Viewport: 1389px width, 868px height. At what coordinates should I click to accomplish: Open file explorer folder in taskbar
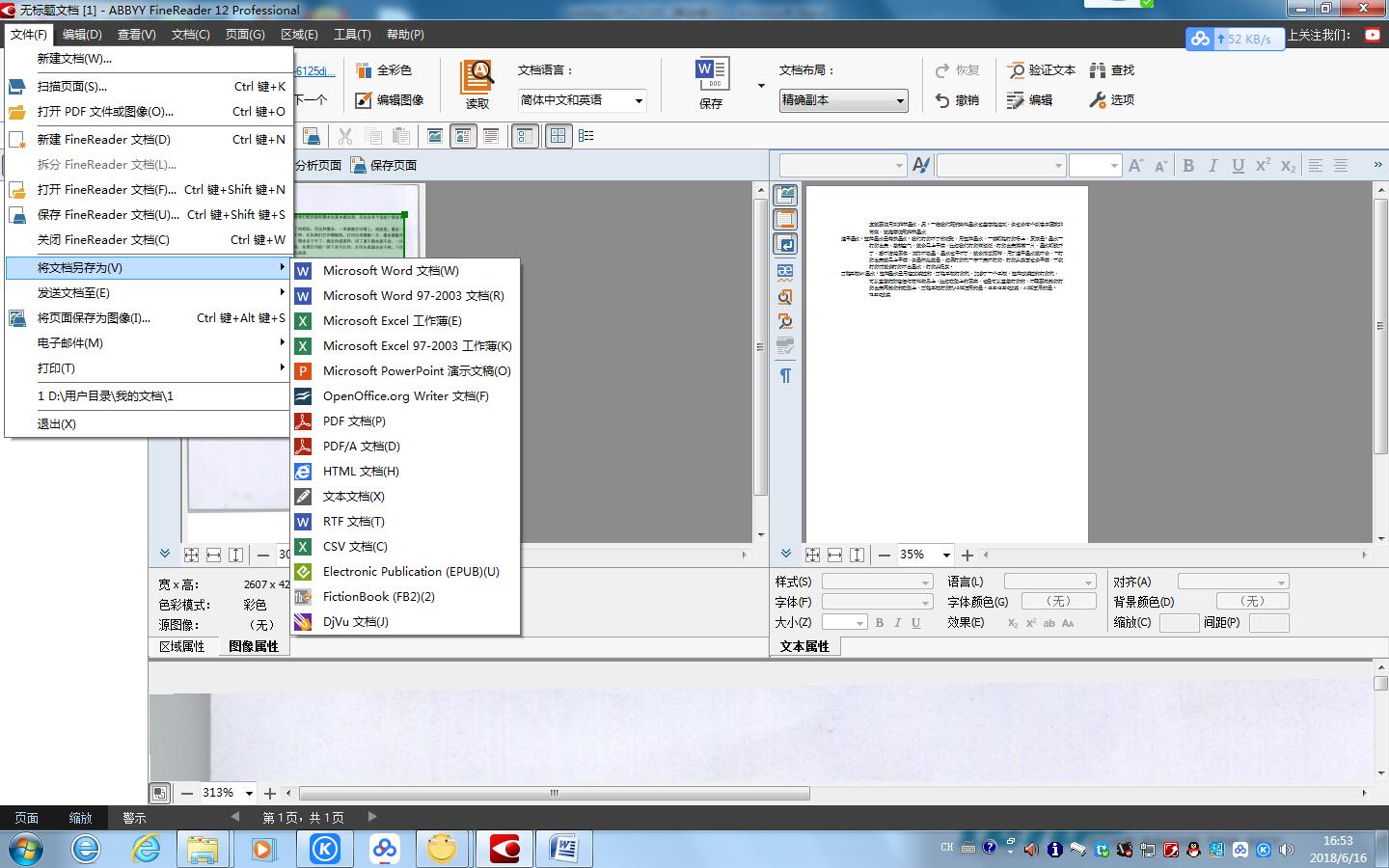203,849
